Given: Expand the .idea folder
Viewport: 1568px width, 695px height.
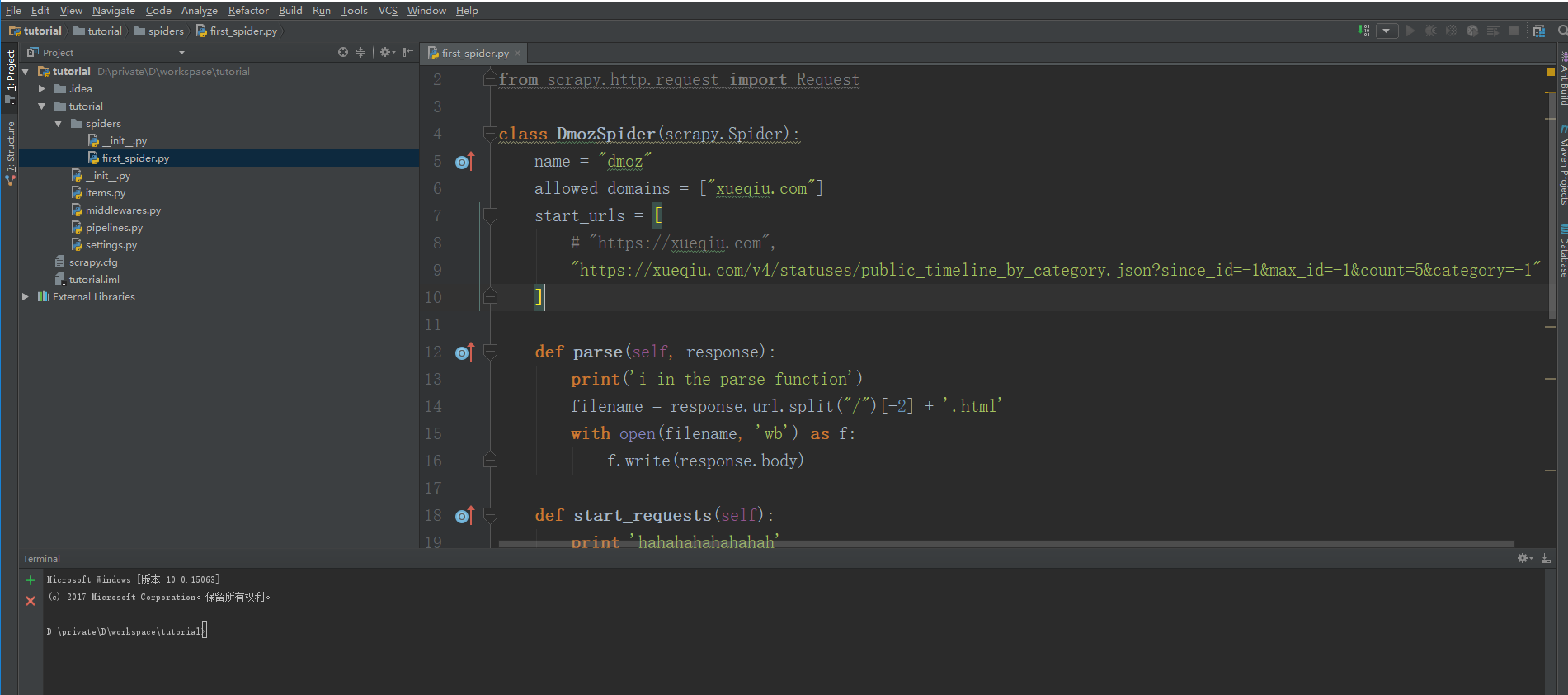Looking at the screenshot, I should [x=42, y=89].
